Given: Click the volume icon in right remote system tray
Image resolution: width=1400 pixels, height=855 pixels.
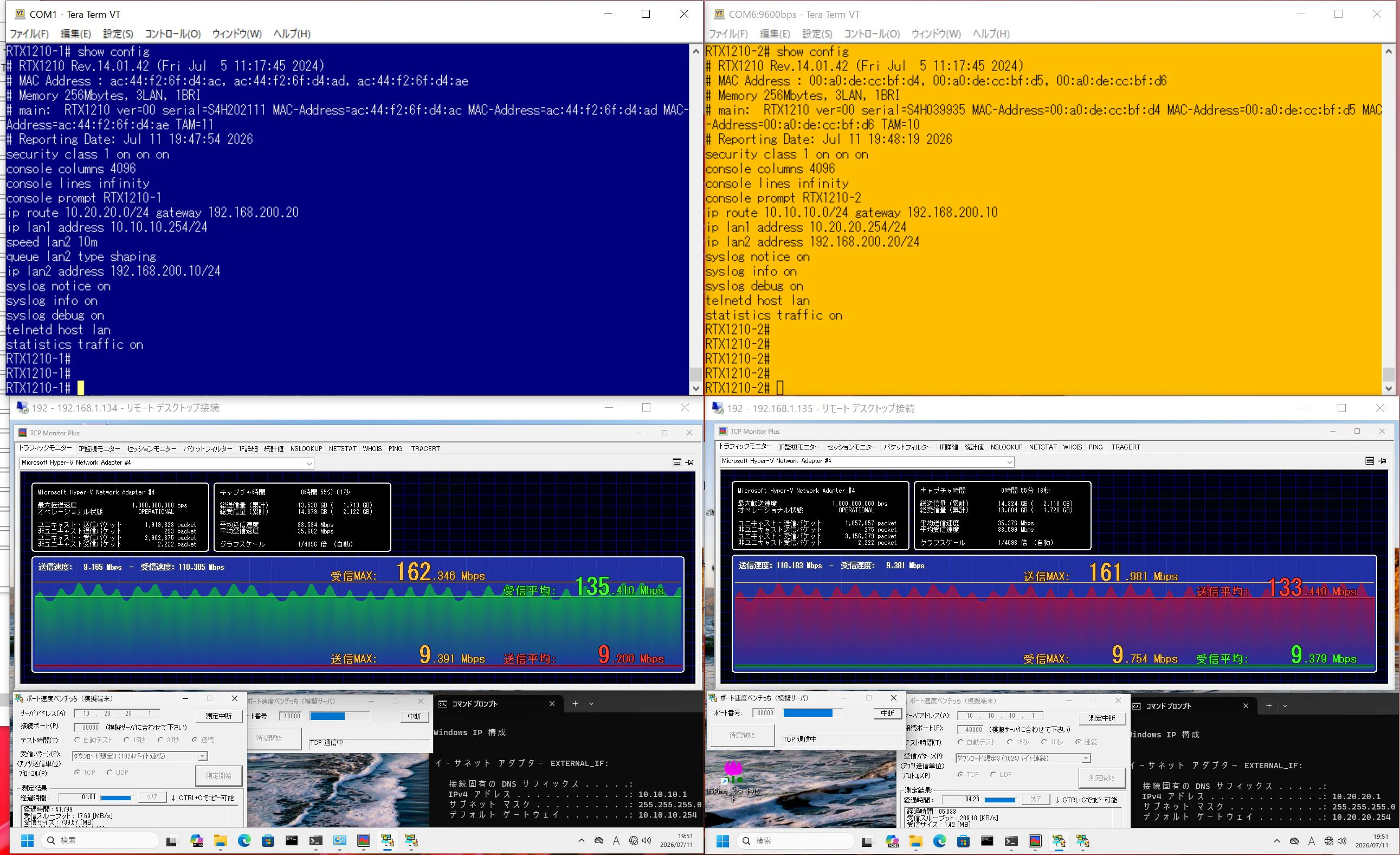Looking at the screenshot, I should click(1343, 841).
